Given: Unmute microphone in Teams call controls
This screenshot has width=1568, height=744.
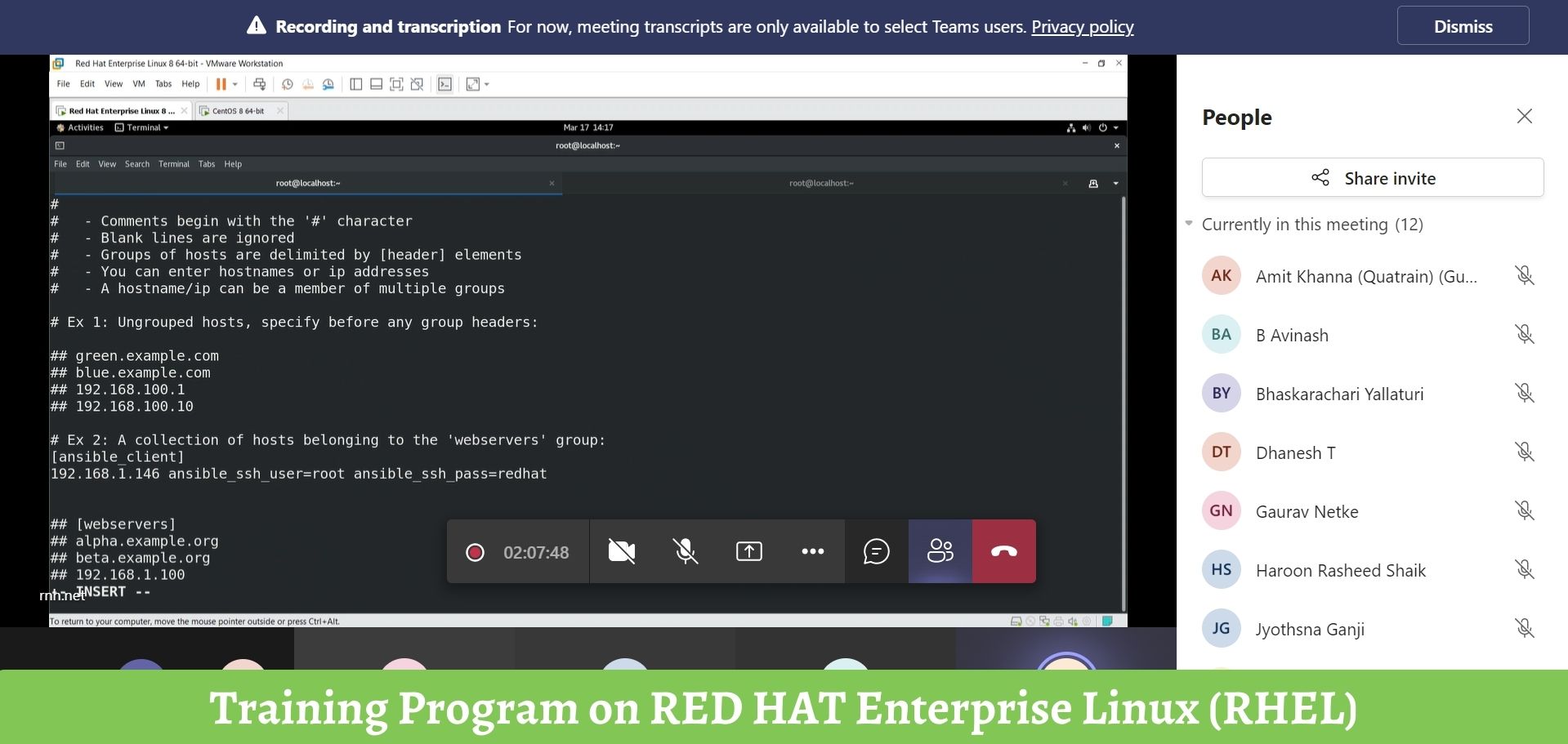Looking at the screenshot, I should click(686, 551).
